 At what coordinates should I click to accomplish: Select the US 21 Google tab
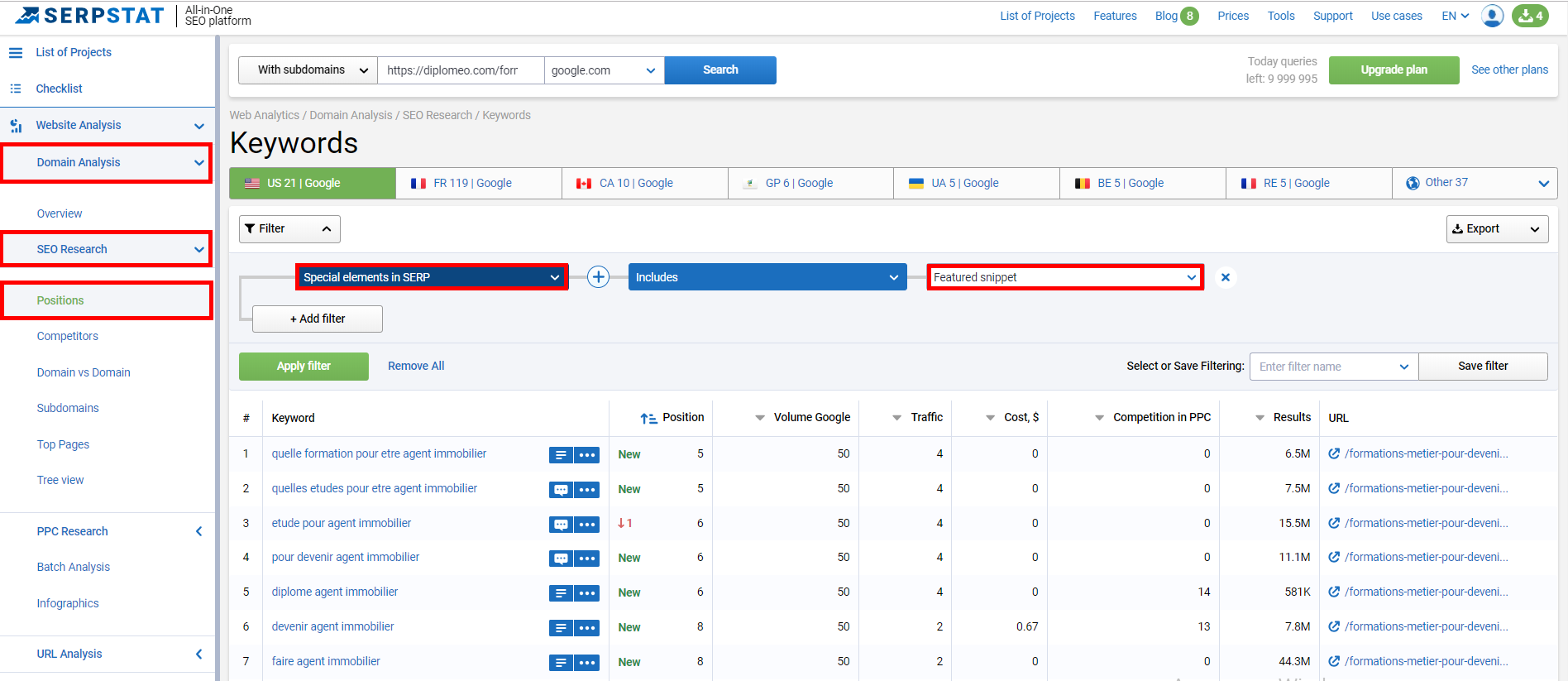(313, 183)
